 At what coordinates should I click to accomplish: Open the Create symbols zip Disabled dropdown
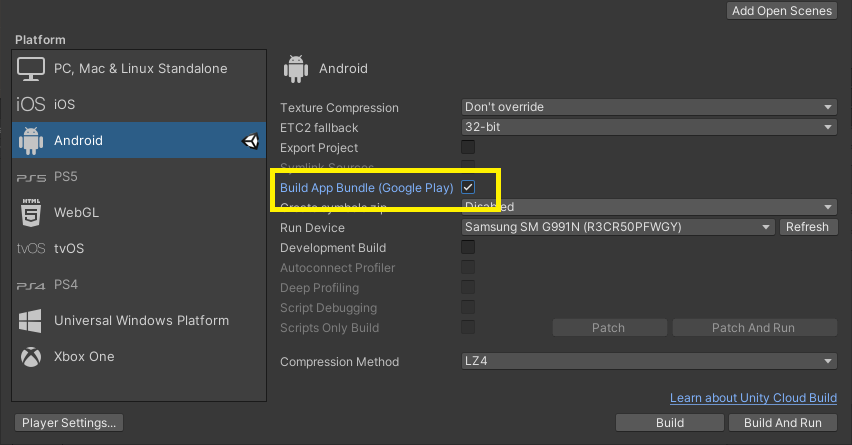[x=649, y=207]
